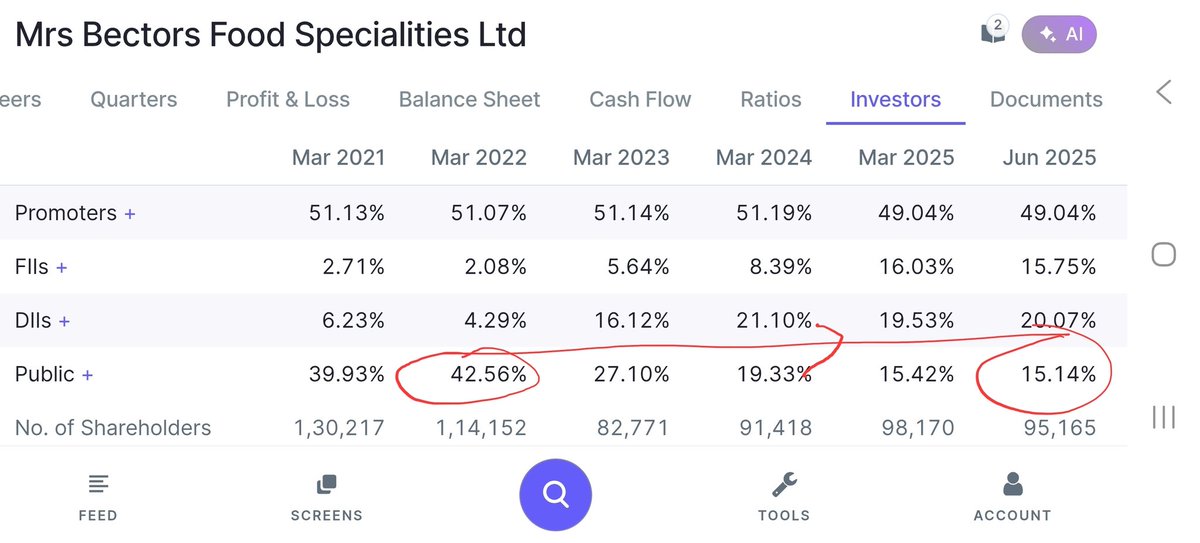Image resolution: width=1200 pixels, height=543 pixels.
Task: Expand the Public shareholding row
Action: coord(87,375)
